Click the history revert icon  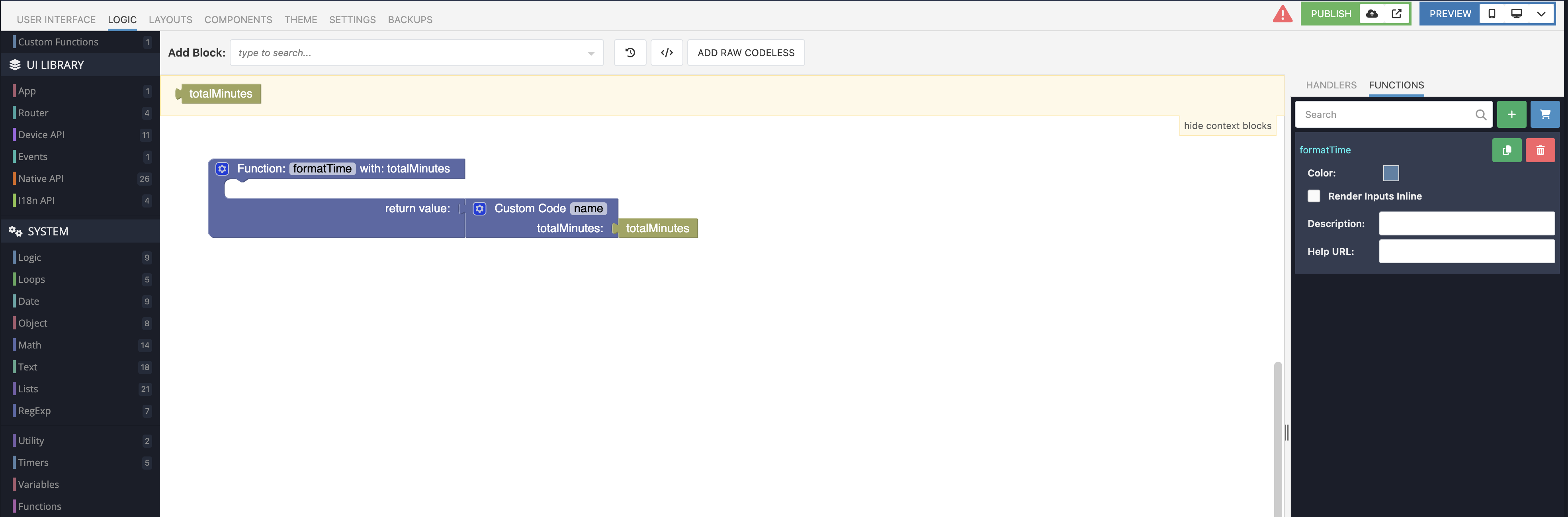(x=630, y=53)
